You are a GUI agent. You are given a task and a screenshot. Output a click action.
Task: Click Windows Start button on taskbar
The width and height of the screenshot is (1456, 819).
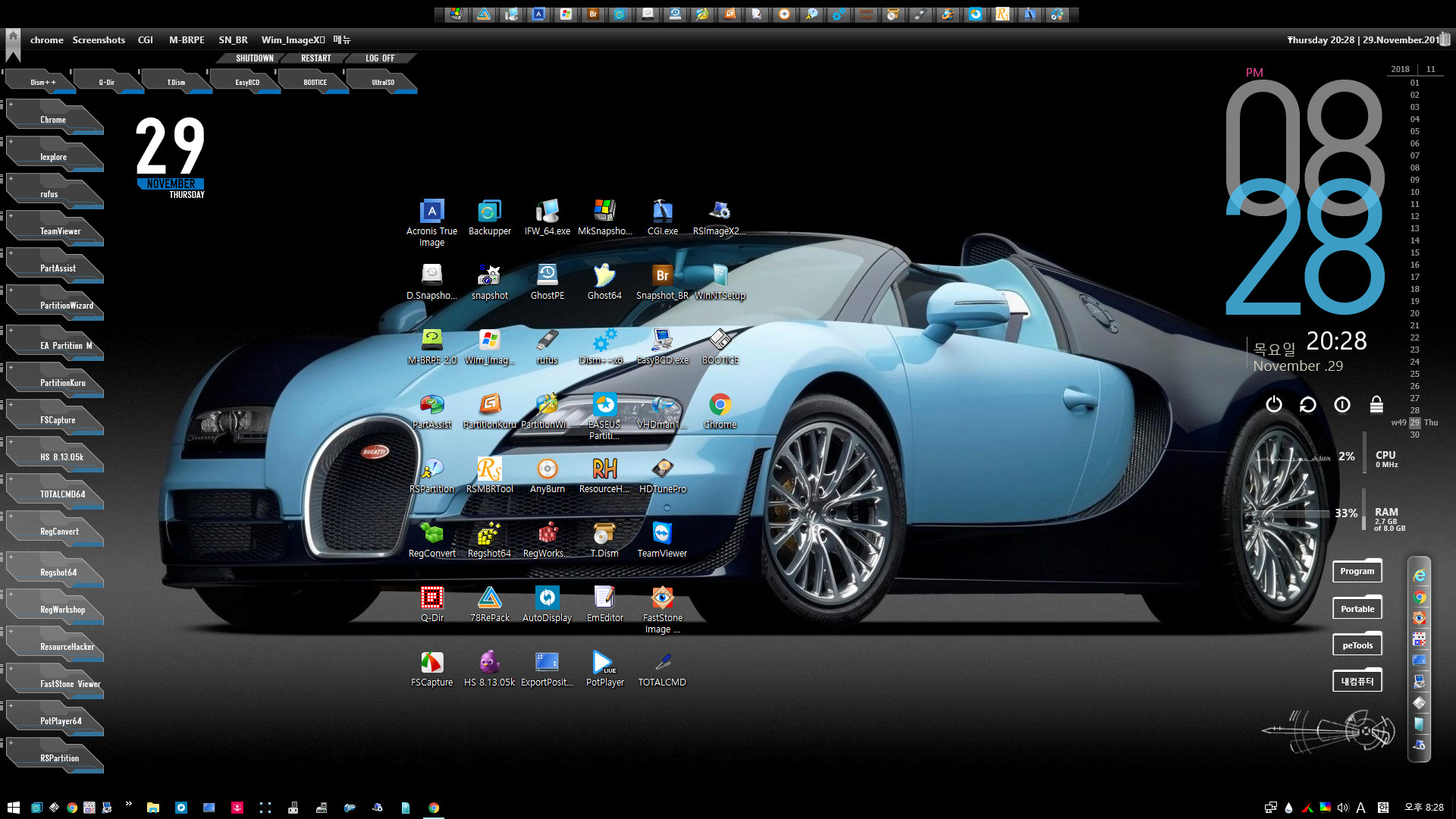point(13,808)
